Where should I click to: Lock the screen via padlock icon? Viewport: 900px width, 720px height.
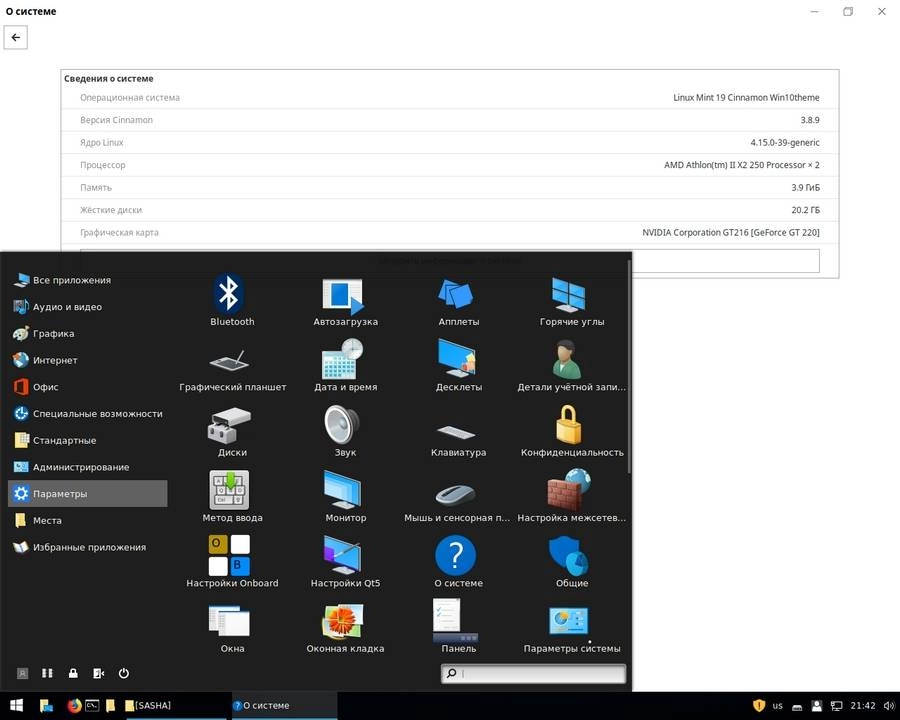pyautogui.click(x=73, y=673)
